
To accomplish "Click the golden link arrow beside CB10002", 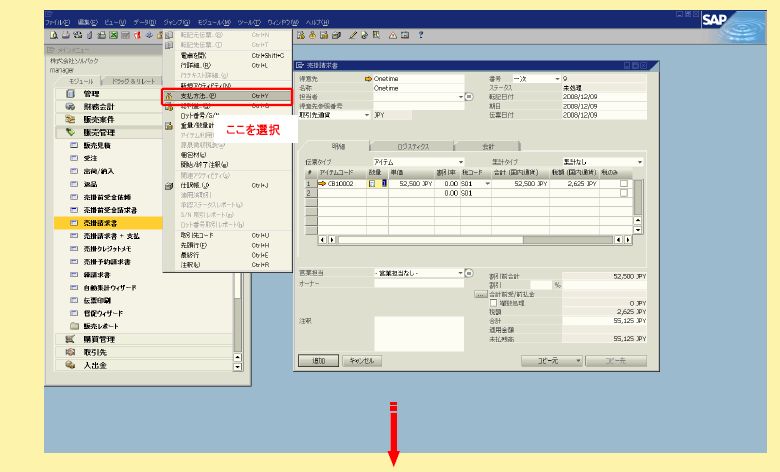I will coord(322,184).
